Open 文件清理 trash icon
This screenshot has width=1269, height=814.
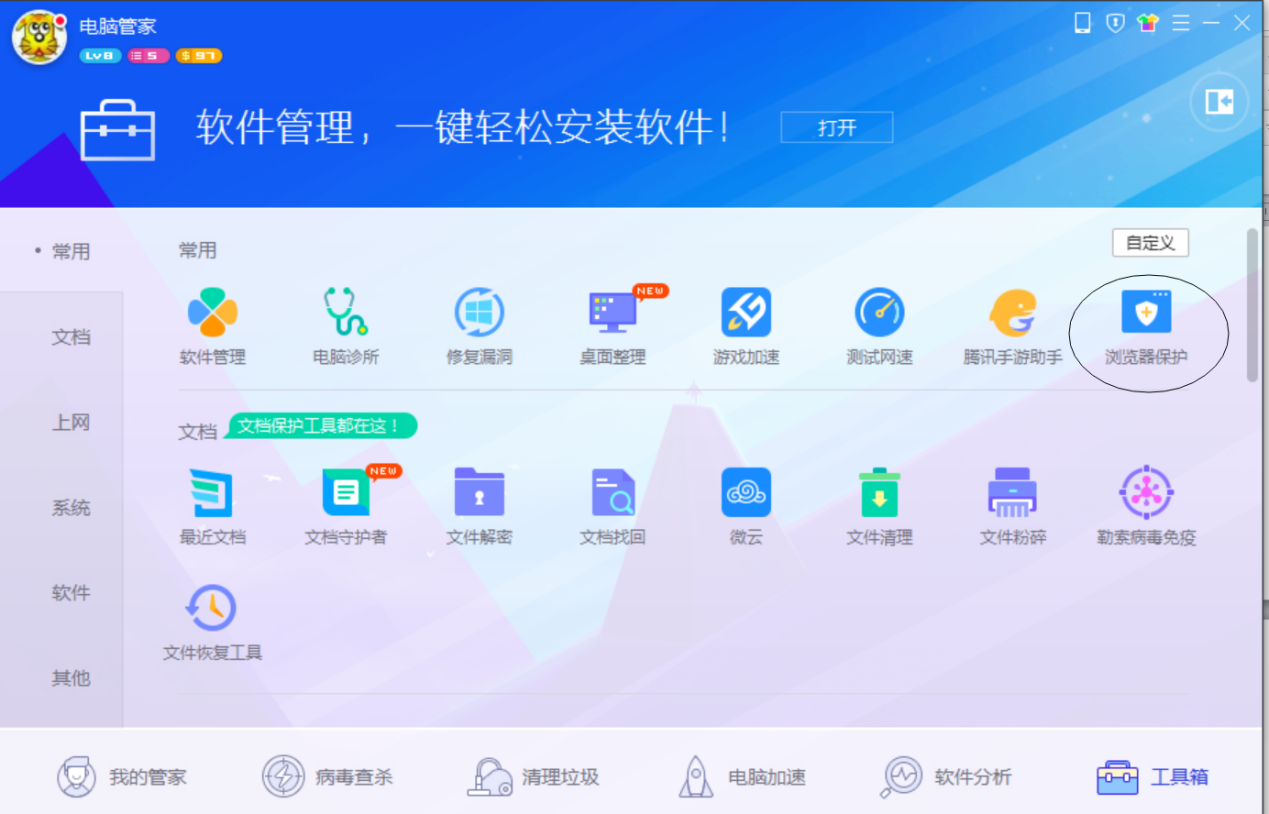(880, 492)
